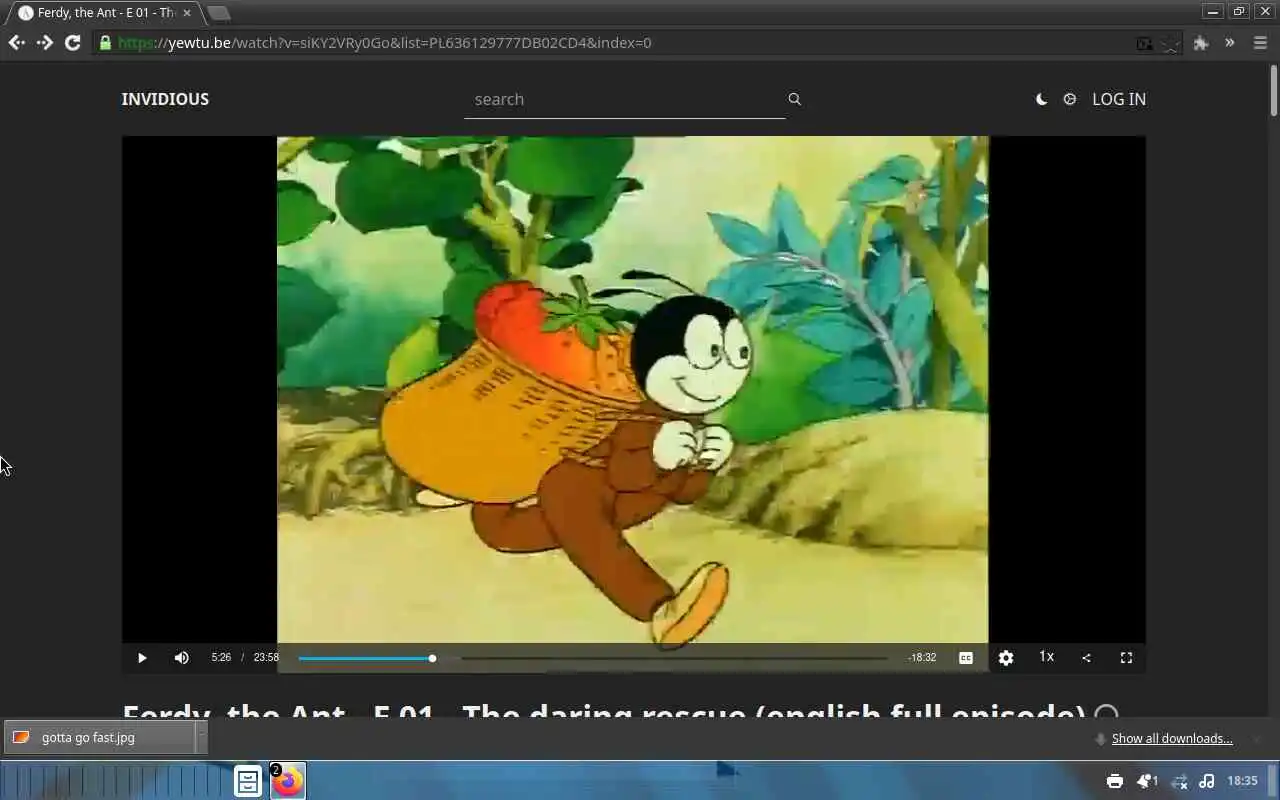This screenshot has height=800, width=1280.
Task: Click the Firefox taskbar icon
Action: click(x=288, y=781)
